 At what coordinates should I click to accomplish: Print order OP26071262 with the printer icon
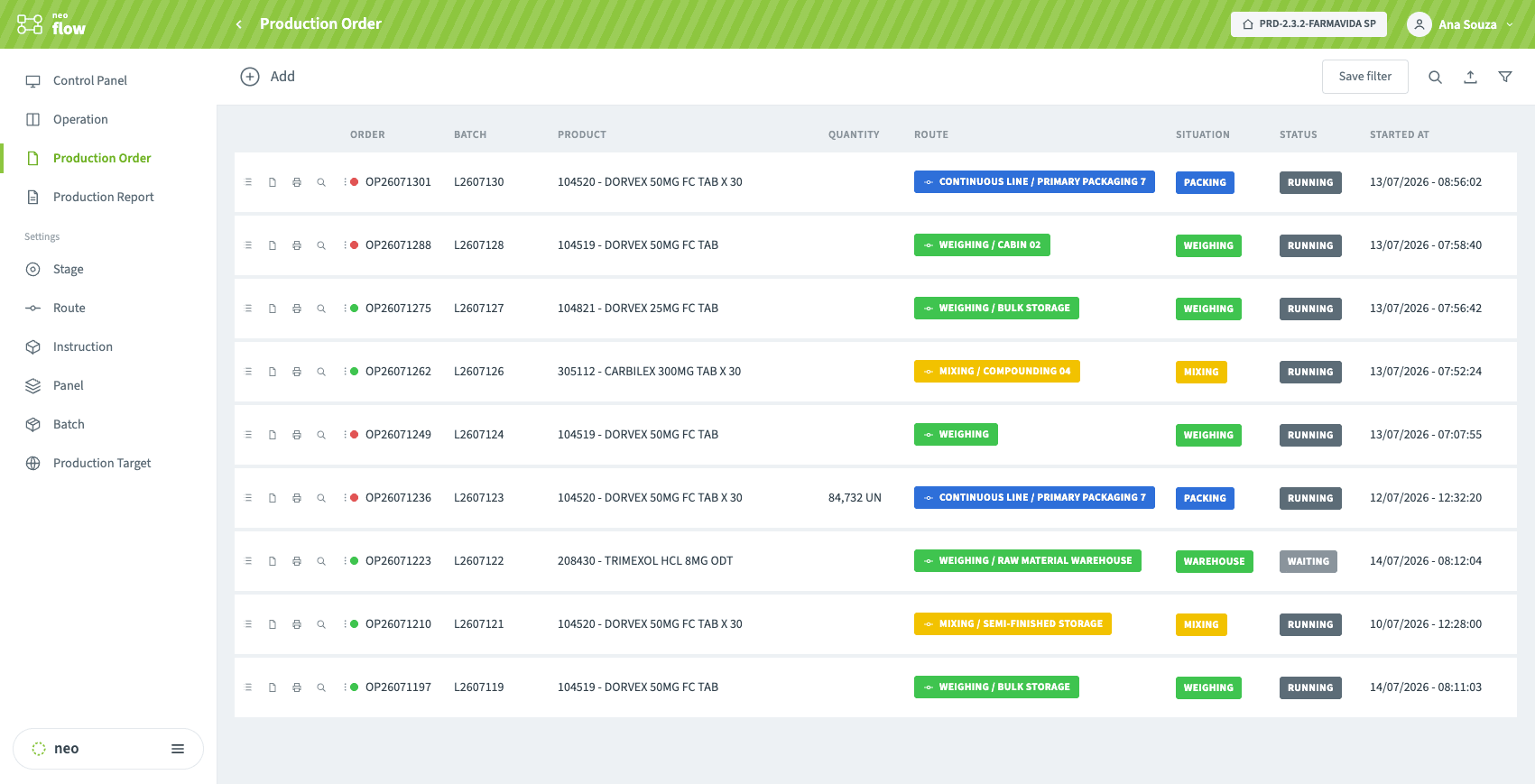coord(297,372)
